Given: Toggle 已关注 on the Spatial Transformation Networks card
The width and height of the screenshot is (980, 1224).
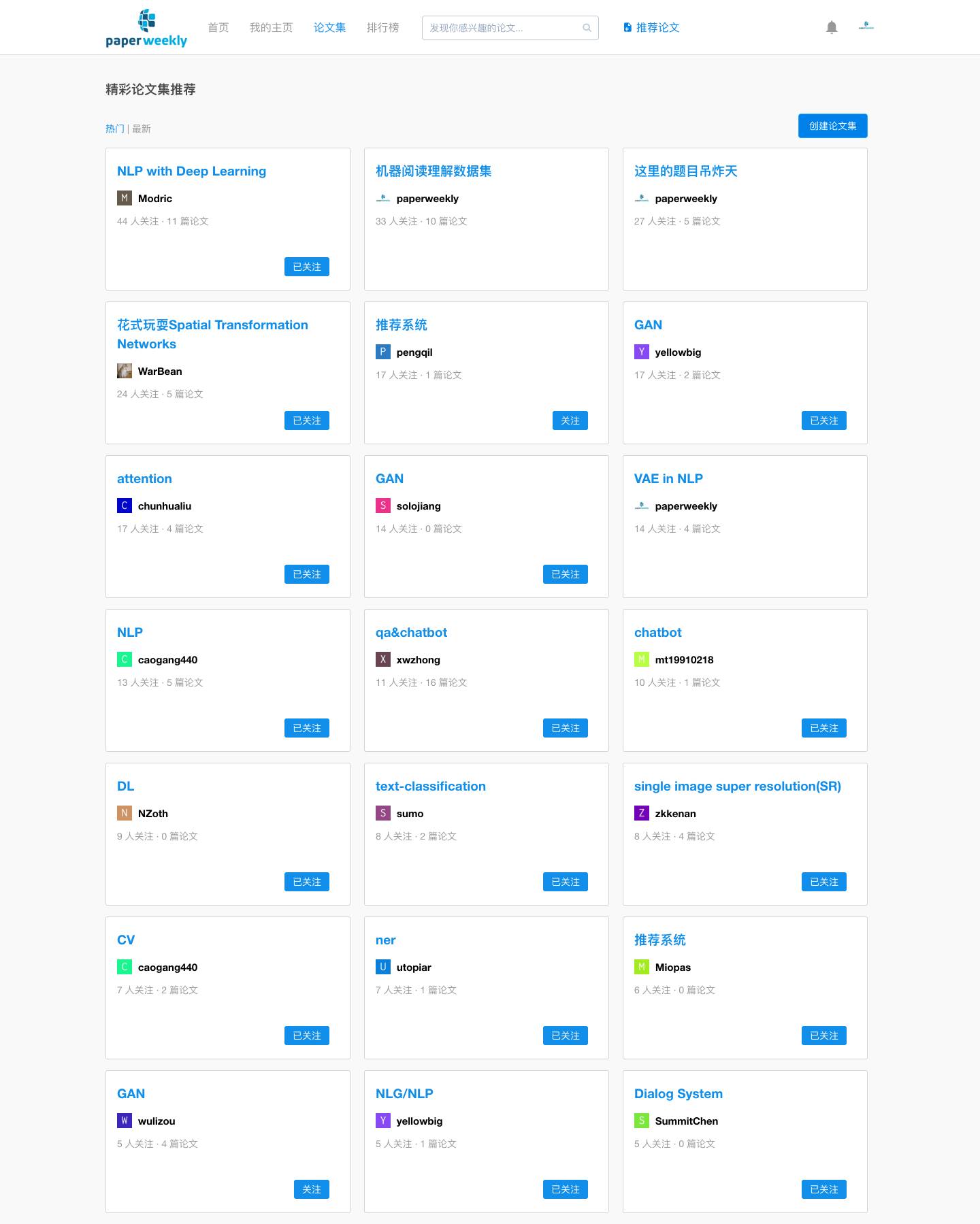Looking at the screenshot, I should (307, 420).
